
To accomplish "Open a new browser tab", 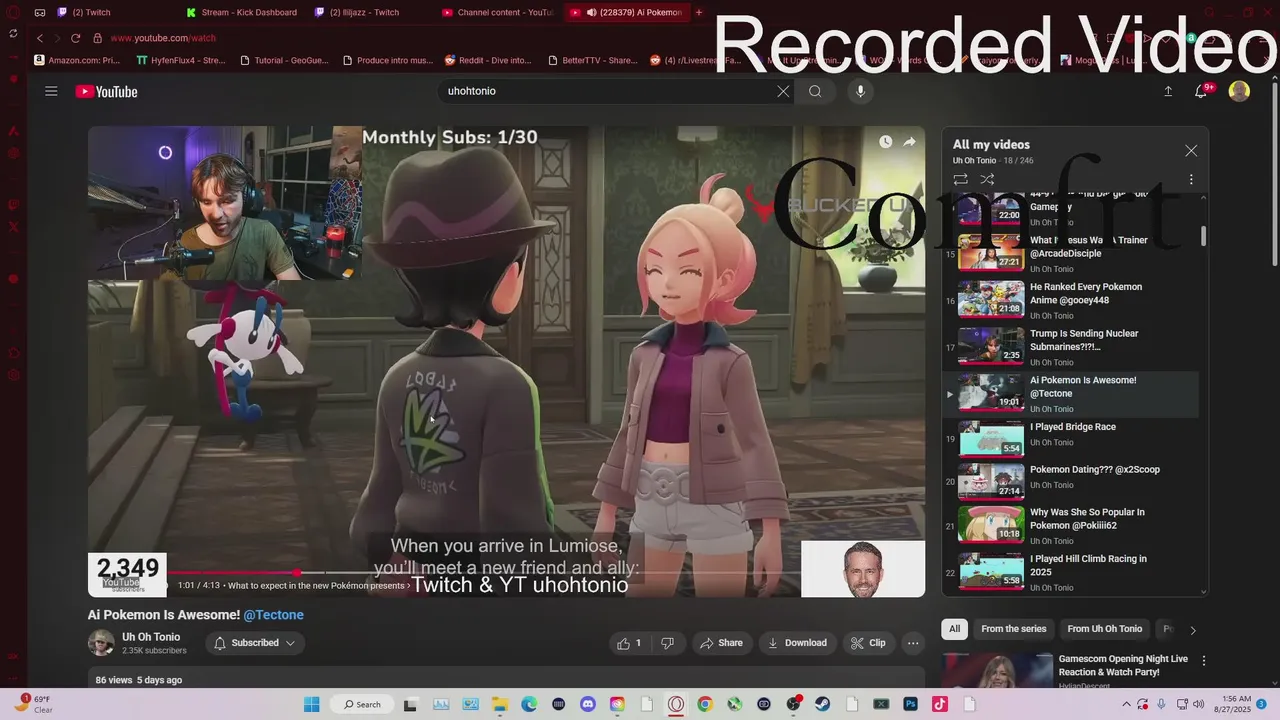I will click(698, 12).
